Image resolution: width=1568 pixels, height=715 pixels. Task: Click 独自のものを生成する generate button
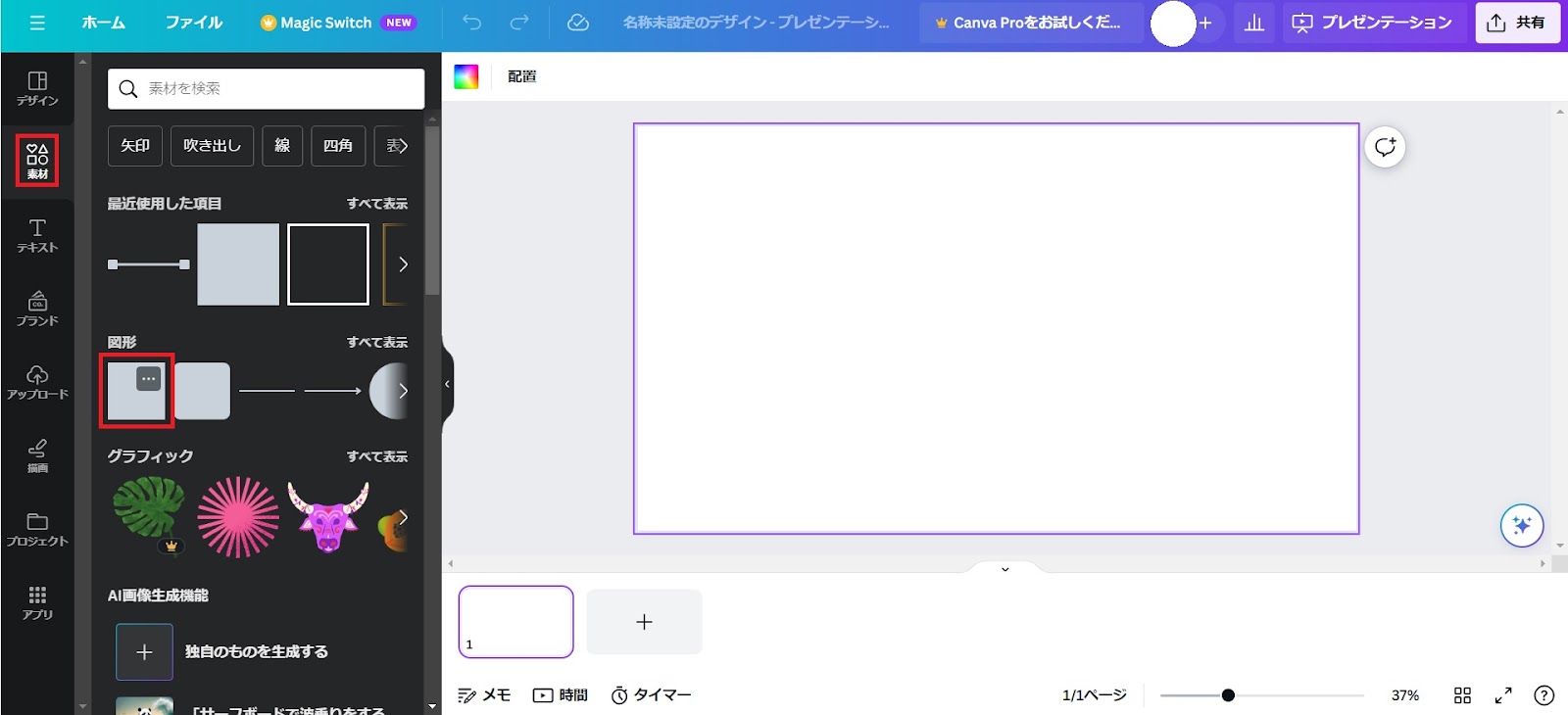221,652
